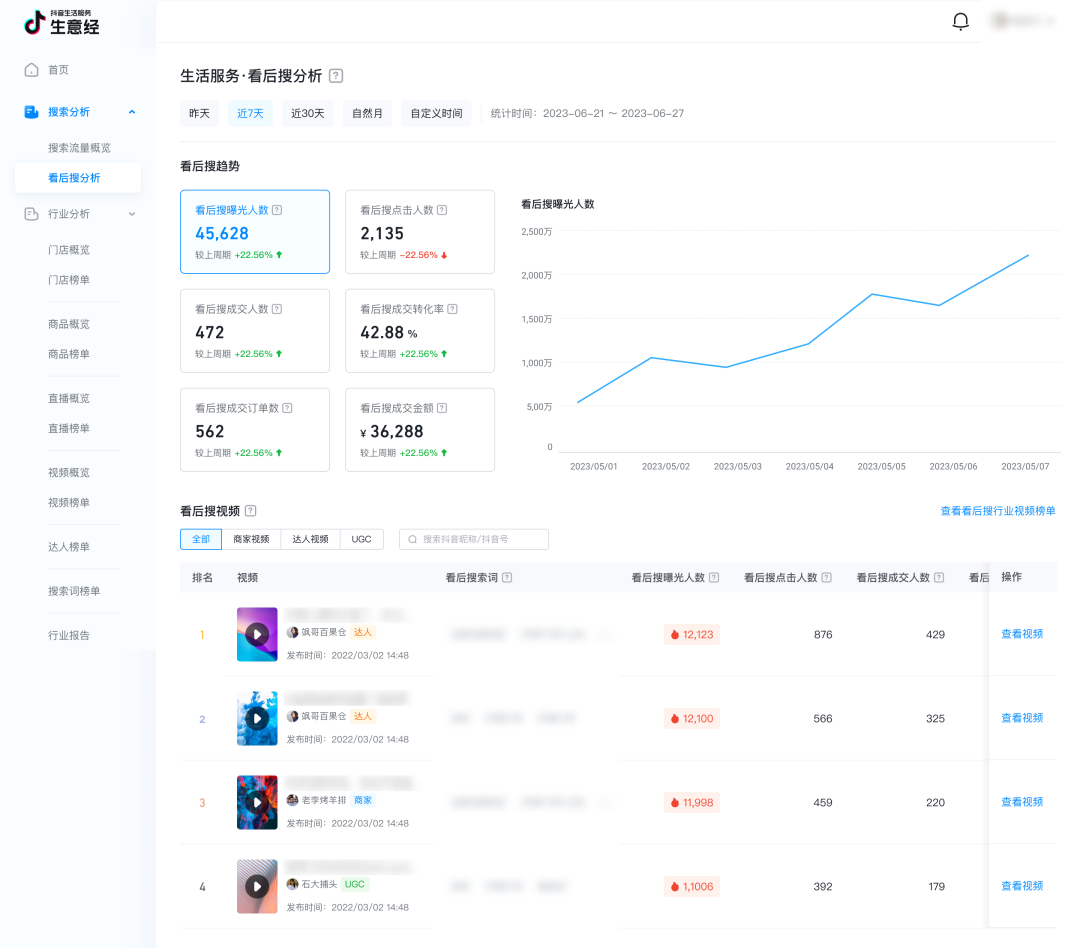Click help icon next to 生活服务·看后搜分析 title
Viewport: 1080px width, 948px height.
(336, 76)
